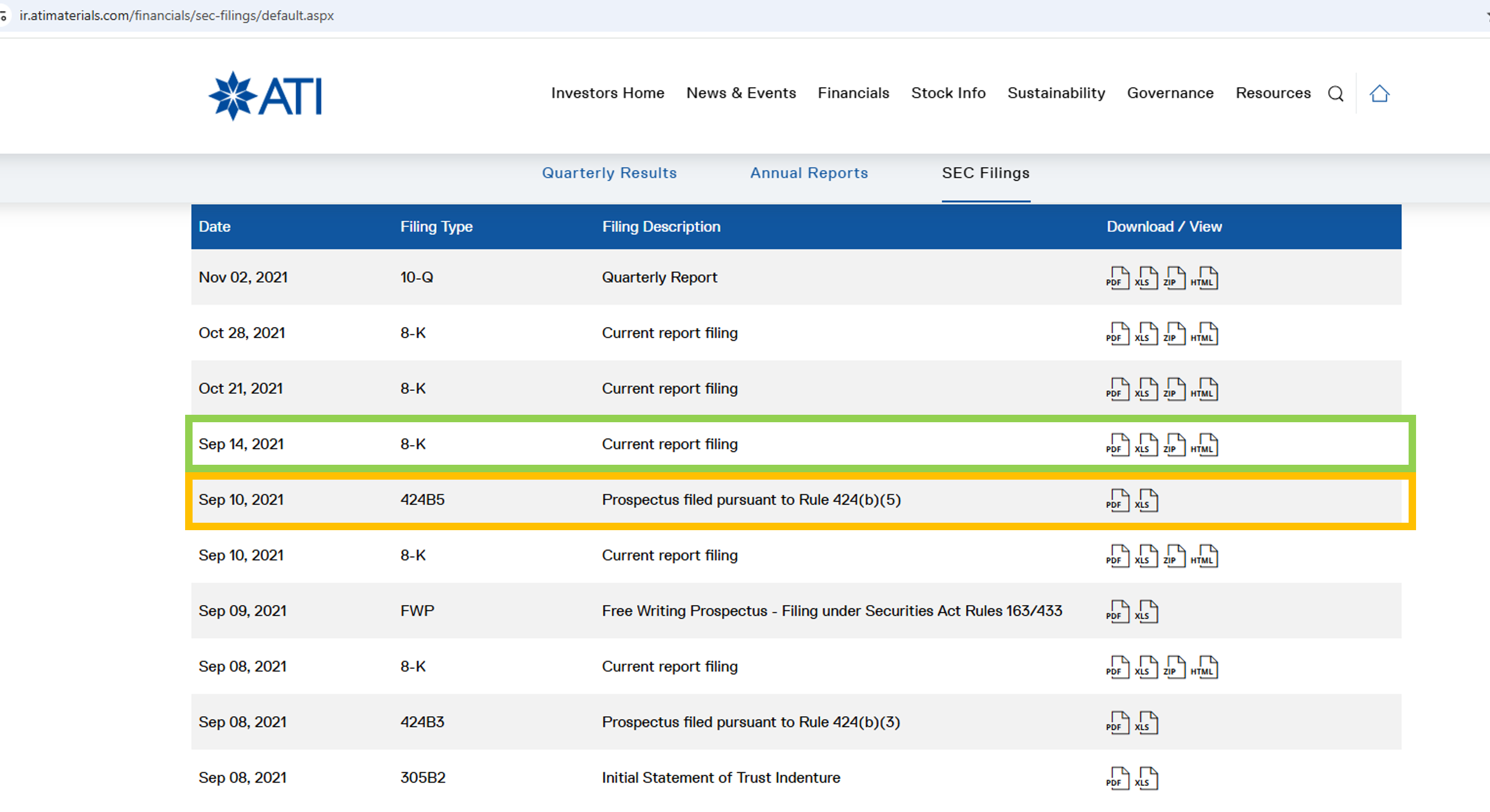This screenshot has width=1490, height=812.
Task: Download PDF of Nov 02 10-Q report
Action: tap(1117, 278)
